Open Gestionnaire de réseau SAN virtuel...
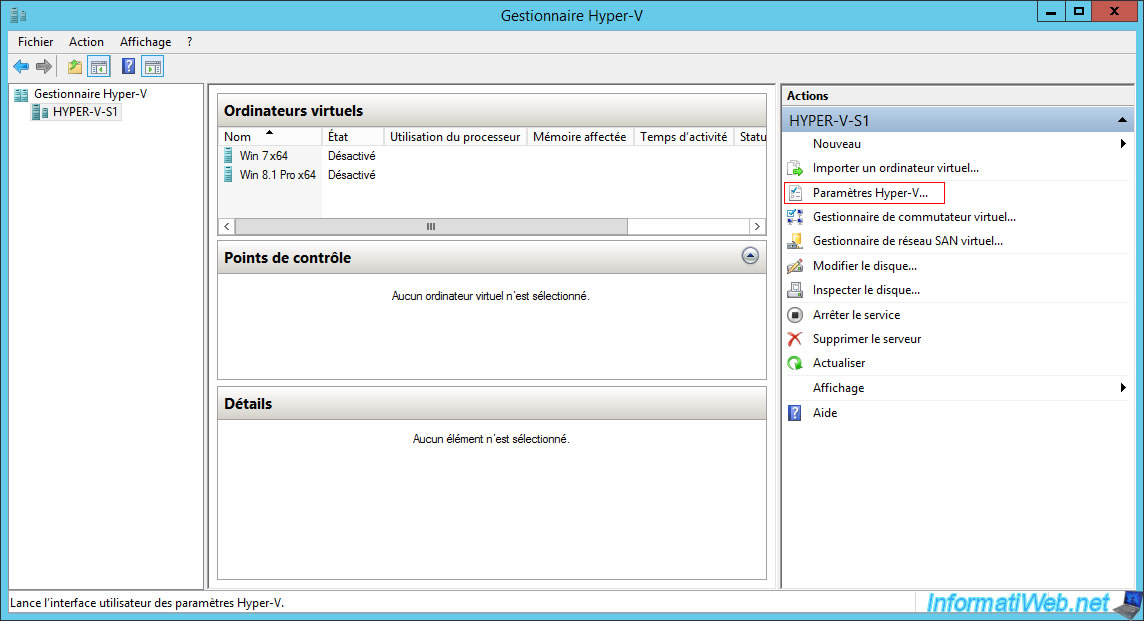The width and height of the screenshot is (1144, 621). (908, 241)
